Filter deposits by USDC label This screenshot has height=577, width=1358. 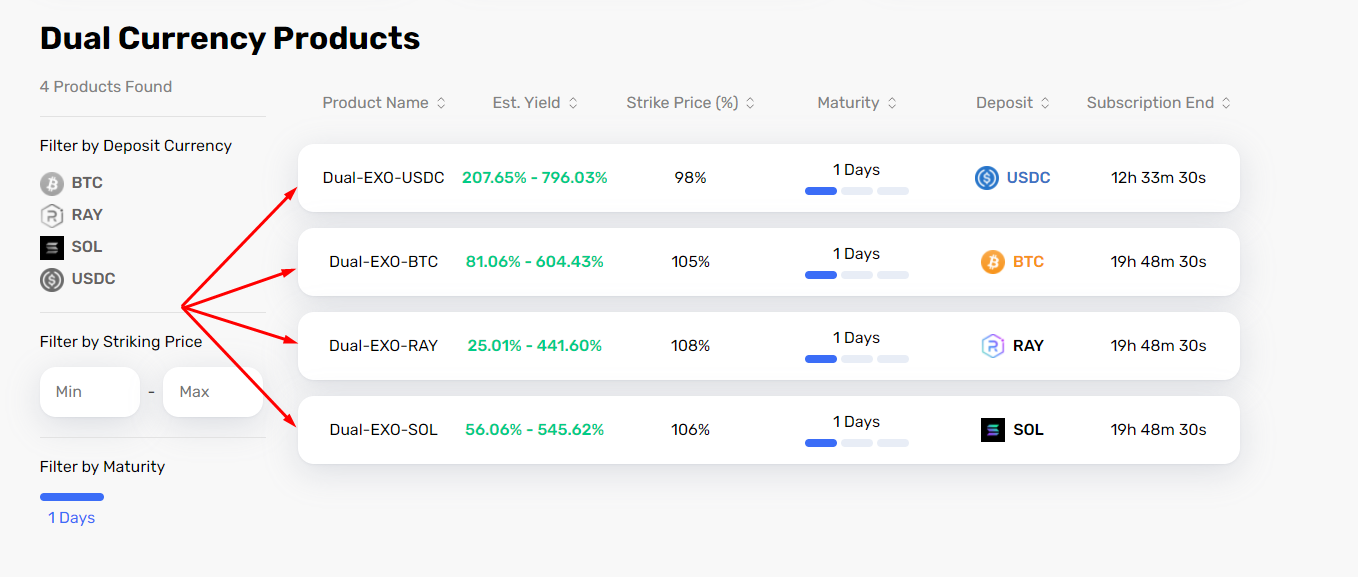pos(93,279)
